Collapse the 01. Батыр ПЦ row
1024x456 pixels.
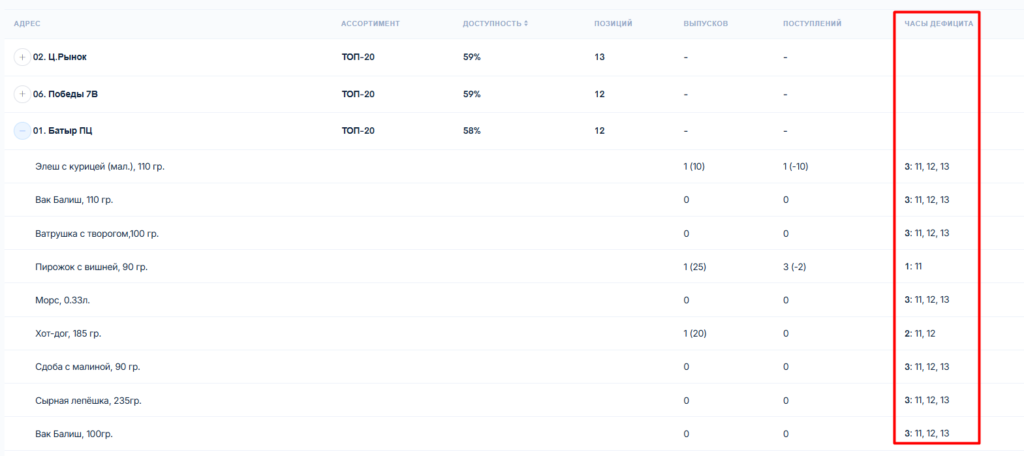pyautogui.click(x=22, y=130)
